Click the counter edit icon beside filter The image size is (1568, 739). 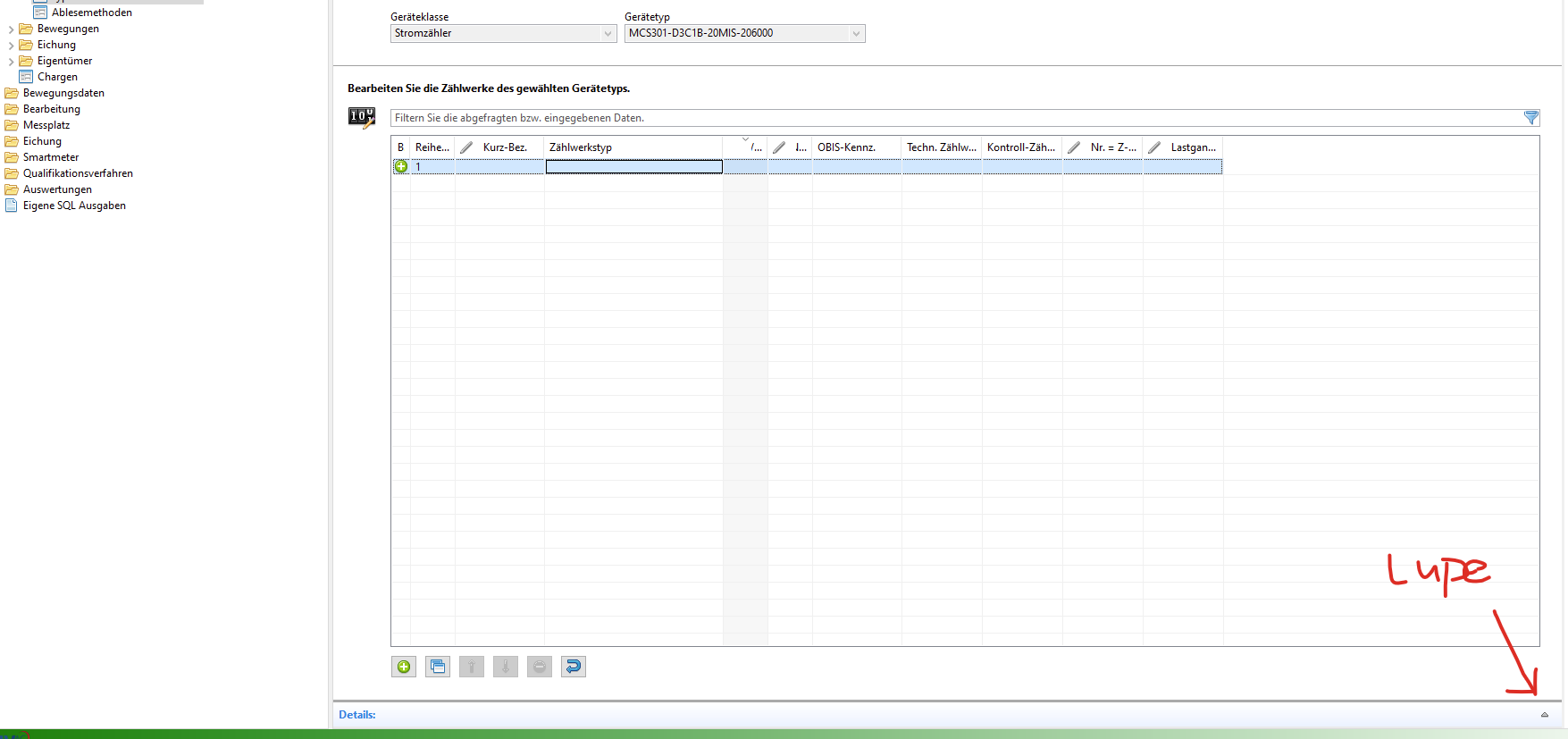(x=362, y=117)
